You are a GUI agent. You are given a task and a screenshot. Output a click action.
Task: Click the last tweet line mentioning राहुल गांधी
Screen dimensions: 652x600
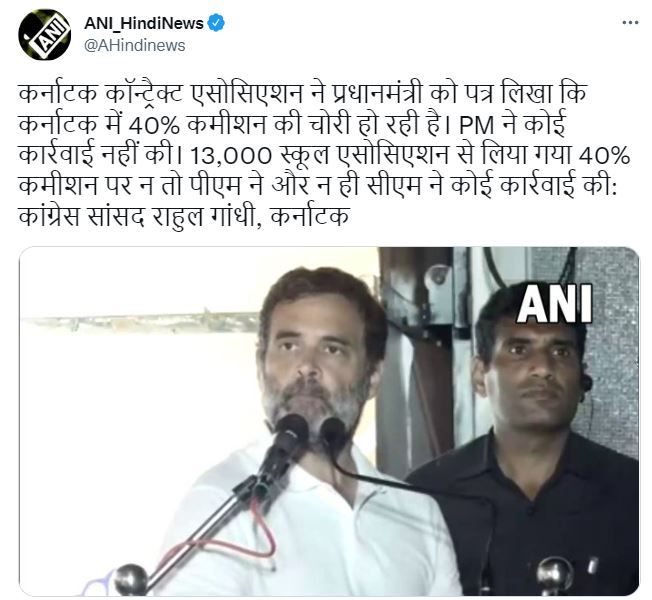(183, 217)
